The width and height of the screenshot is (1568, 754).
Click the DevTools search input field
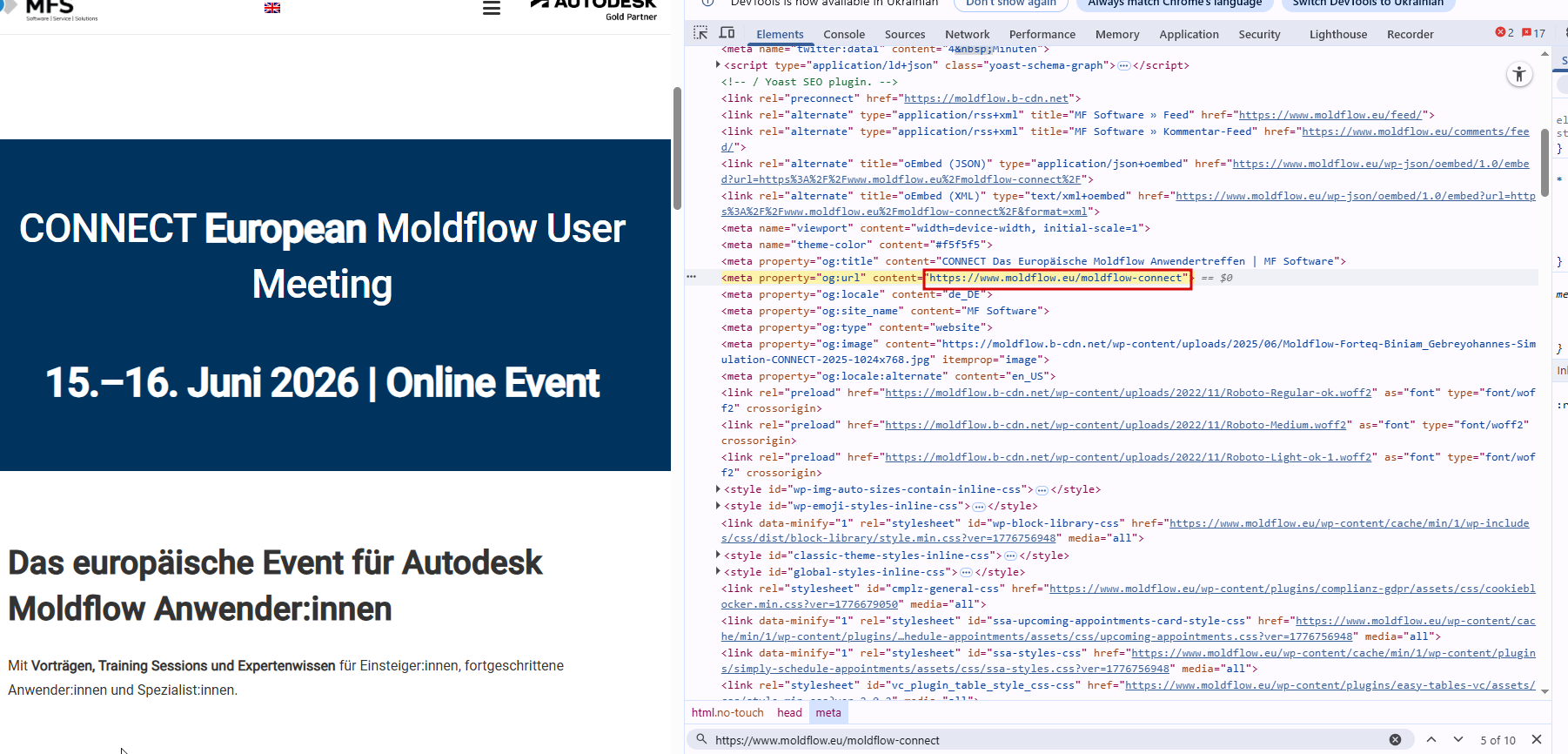[1049, 740]
